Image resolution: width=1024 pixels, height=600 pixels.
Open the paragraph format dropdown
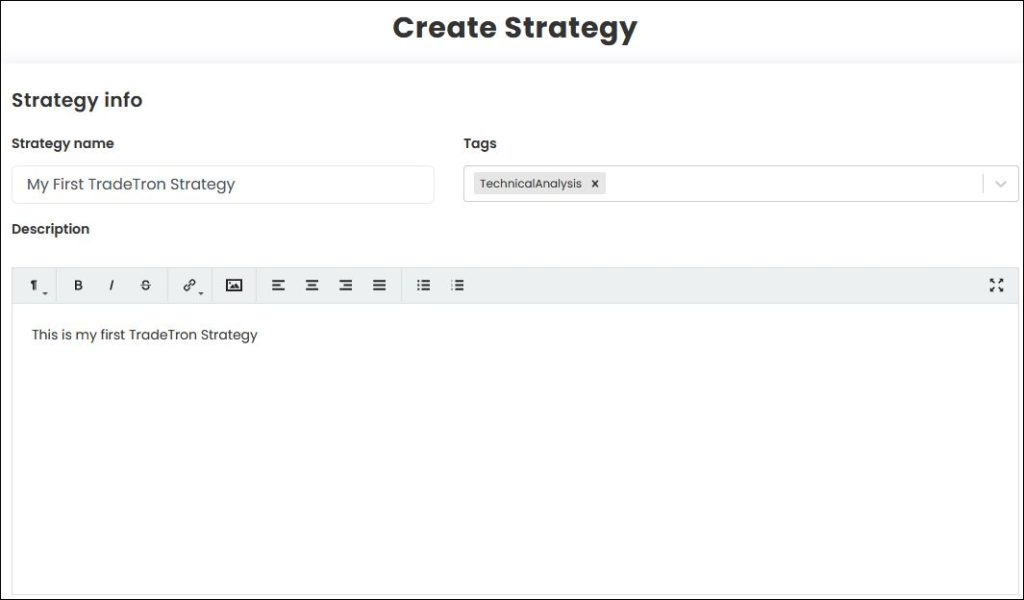pyautogui.click(x=36, y=286)
